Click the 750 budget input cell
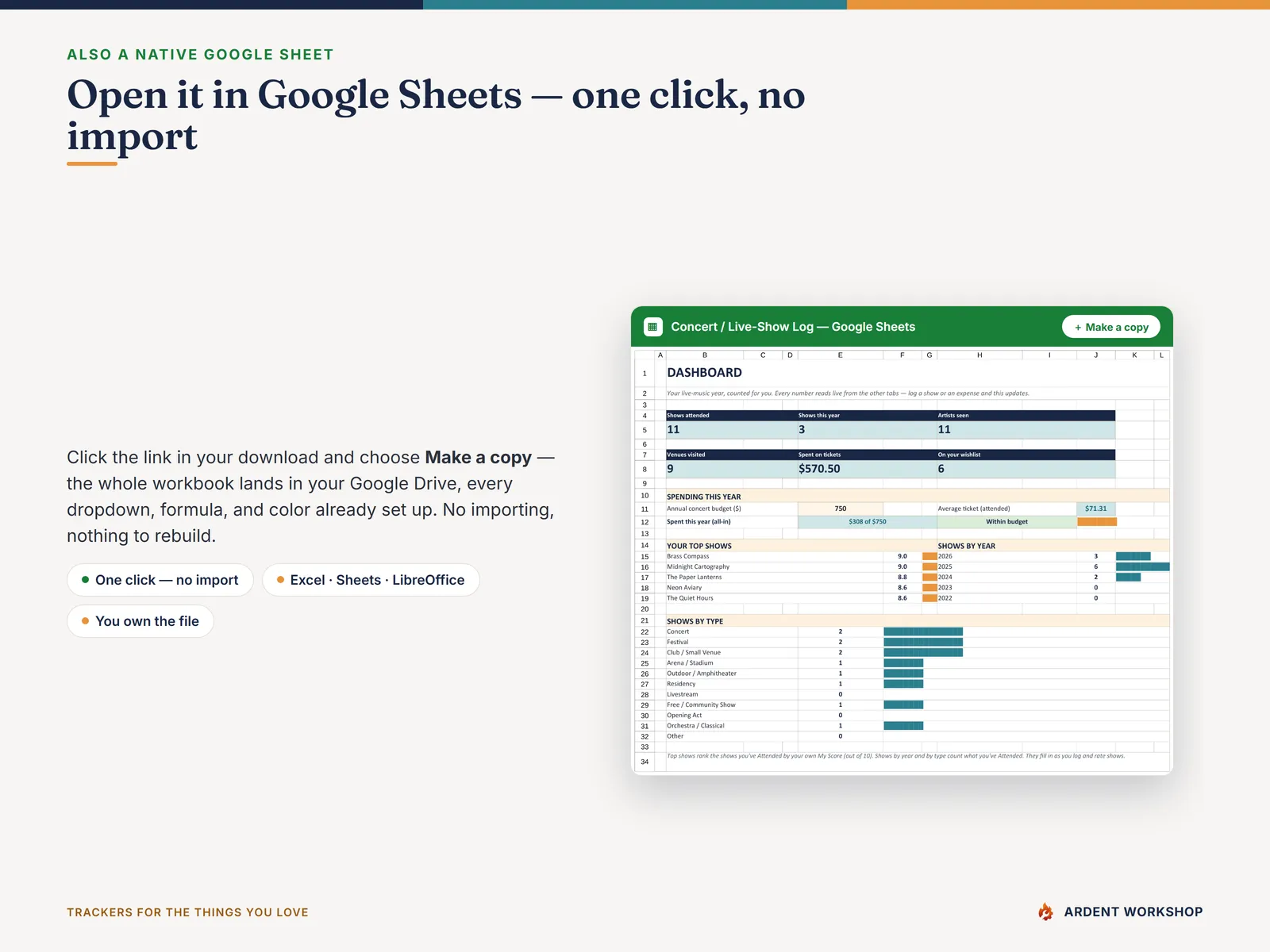Viewport: 1270px width, 952px height. [x=840, y=509]
